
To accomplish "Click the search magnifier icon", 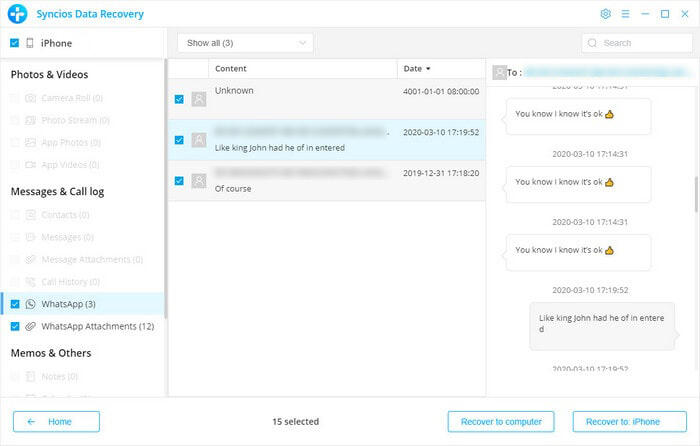I will pyautogui.click(x=592, y=43).
